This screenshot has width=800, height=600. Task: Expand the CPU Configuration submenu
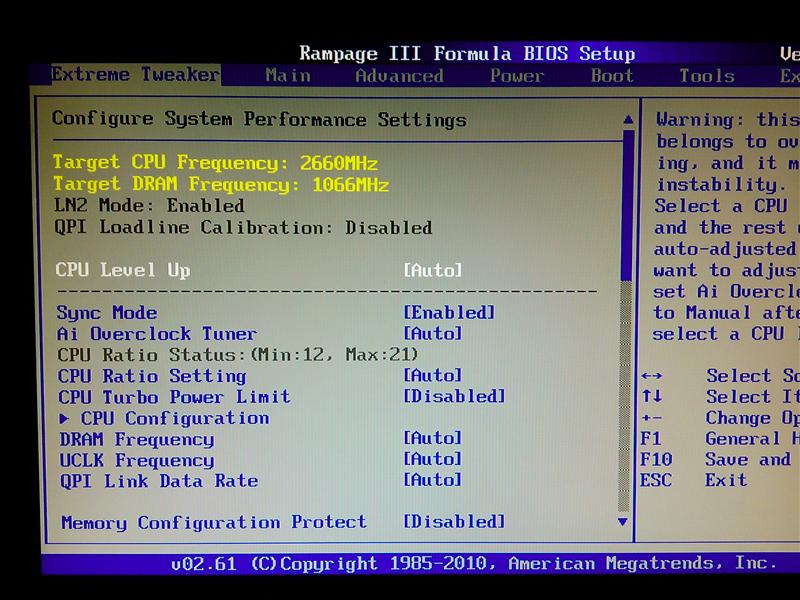(x=174, y=418)
